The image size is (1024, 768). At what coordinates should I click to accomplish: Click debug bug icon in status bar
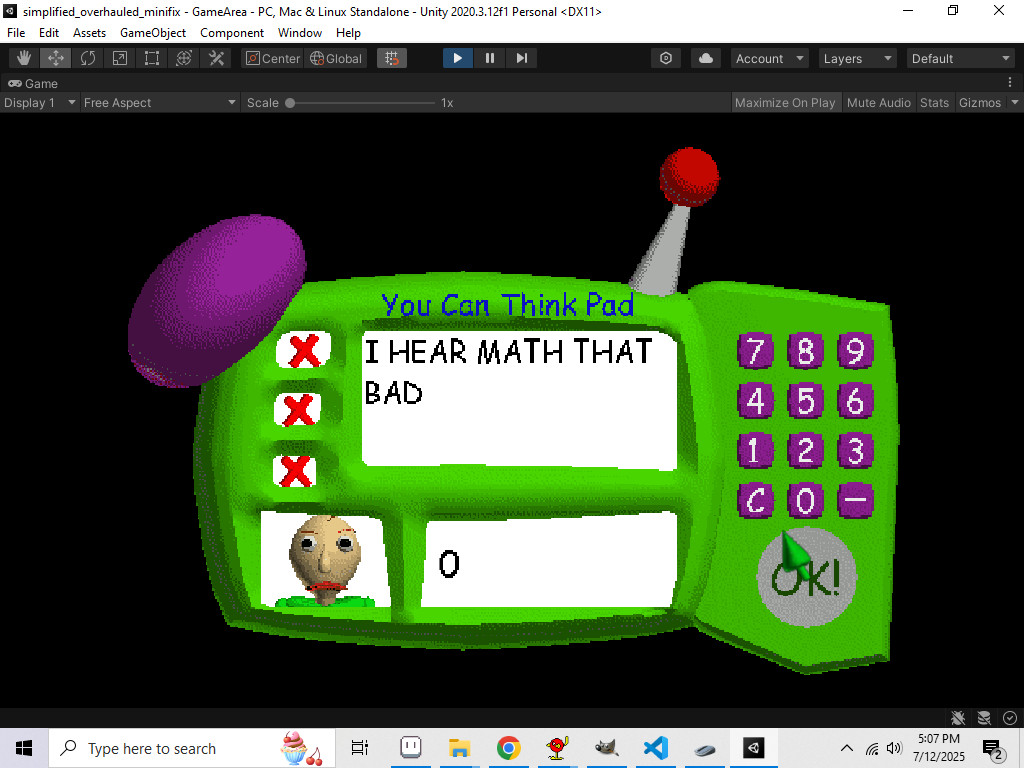(958, 718)
